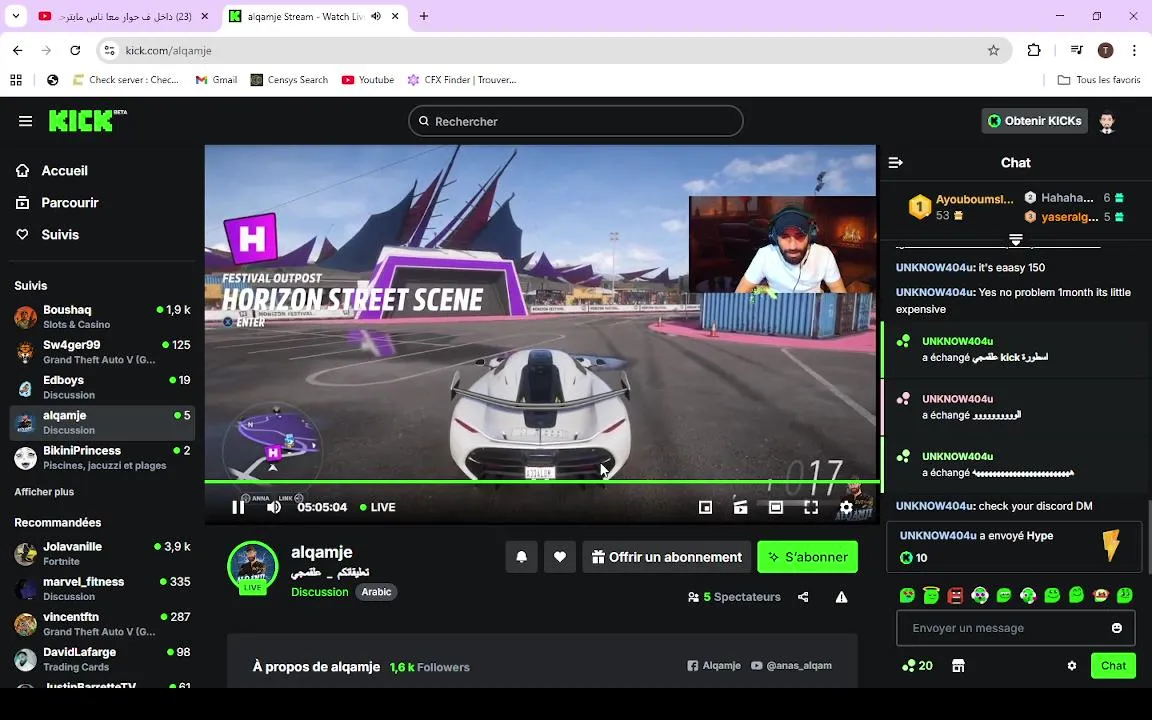This screenshot has width=1152, height=720.
Task: Open the Gmail bookmark
Action: click(217, 79)
